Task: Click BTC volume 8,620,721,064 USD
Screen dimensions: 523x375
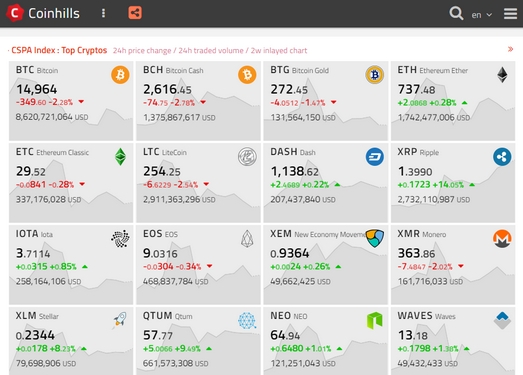Action: [52, 117]
